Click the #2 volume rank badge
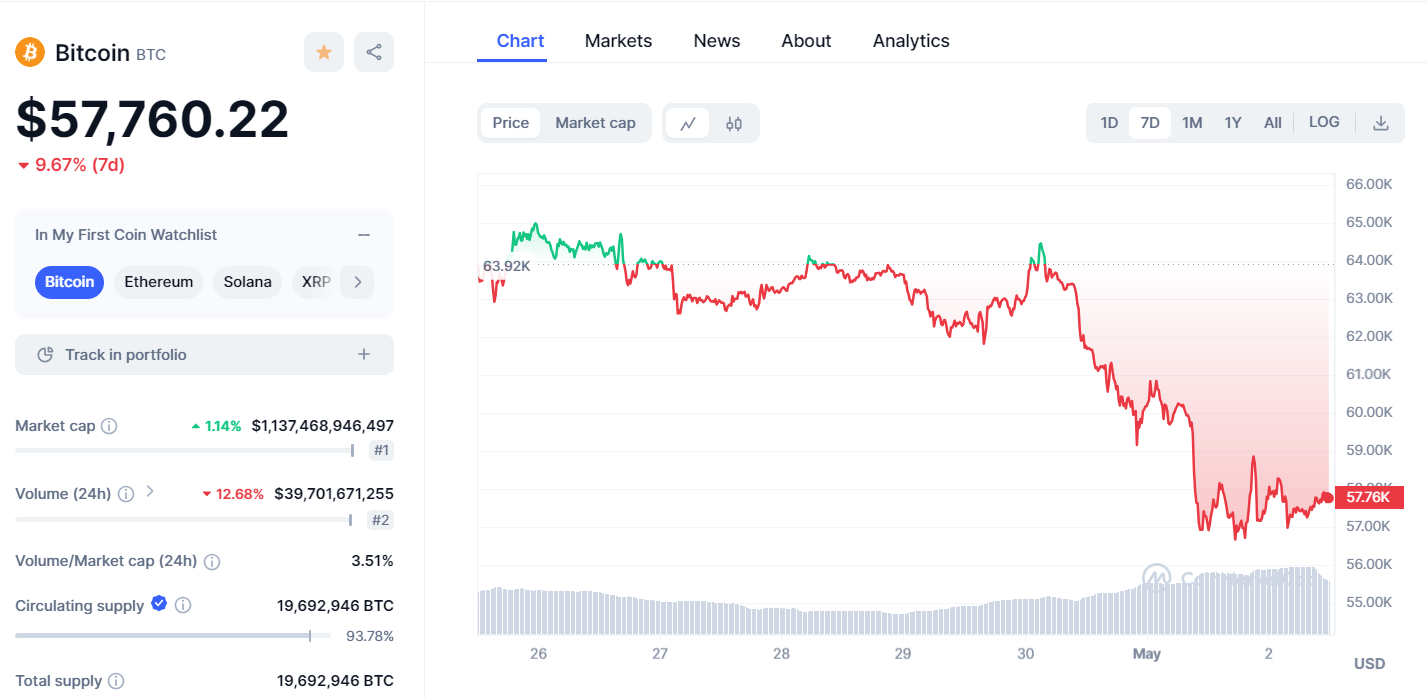Image resolution: width=1427 pixels, height=698 pixels. 381,520
